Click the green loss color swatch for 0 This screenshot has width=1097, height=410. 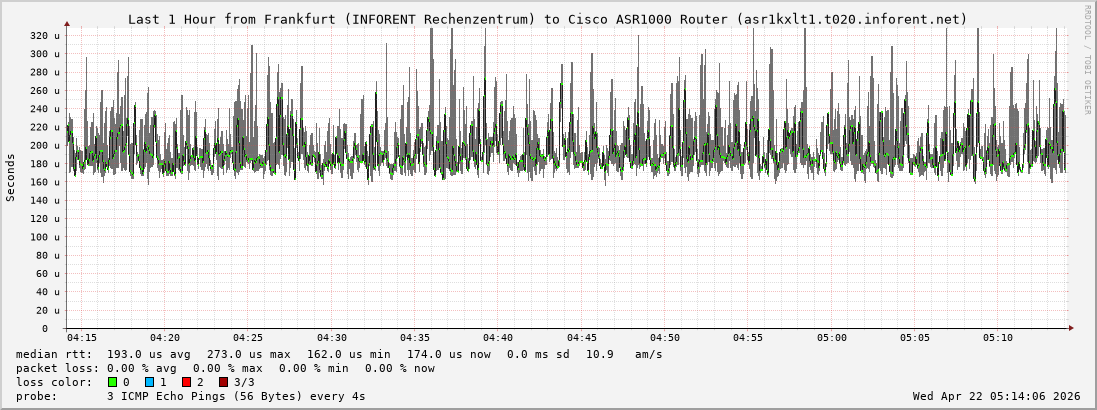coord(112,382)
